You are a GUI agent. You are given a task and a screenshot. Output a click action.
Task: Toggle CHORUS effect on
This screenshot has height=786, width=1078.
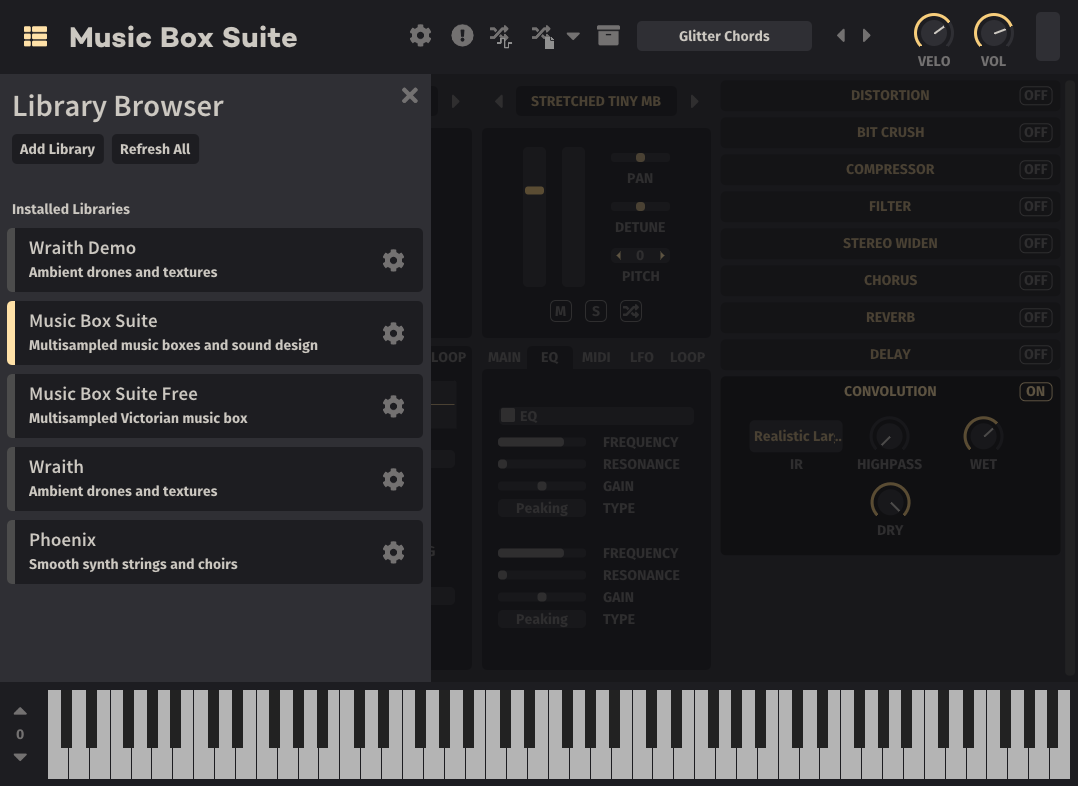[x=1035, y=281]
